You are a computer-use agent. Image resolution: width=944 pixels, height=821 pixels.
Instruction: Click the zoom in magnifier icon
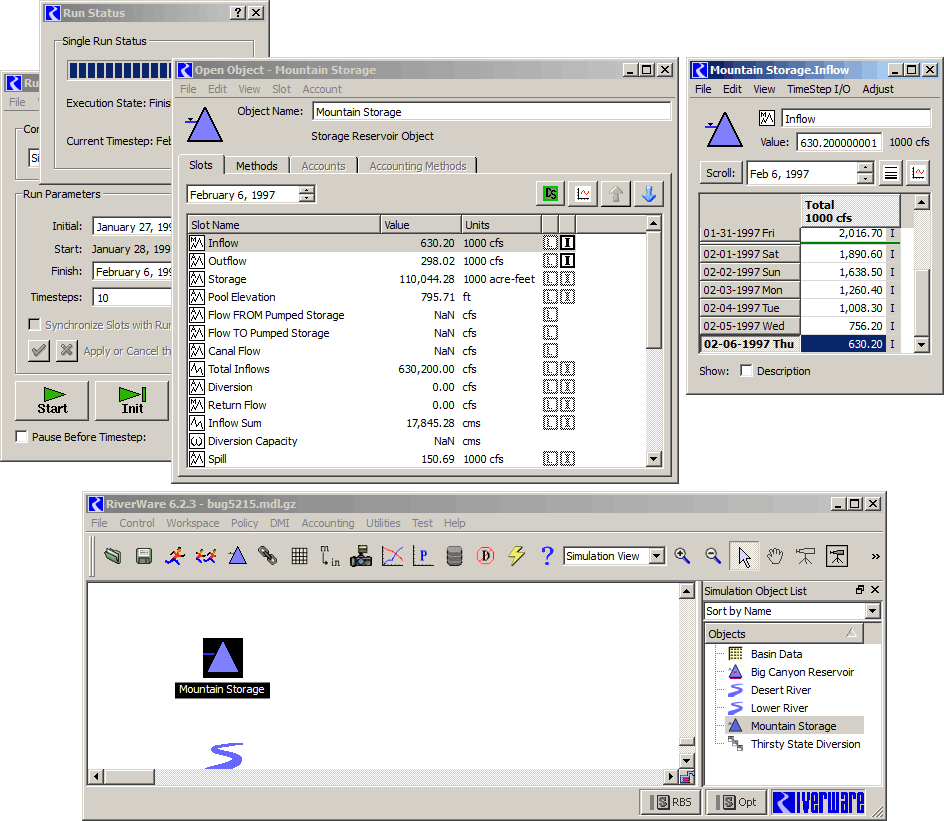682,556
